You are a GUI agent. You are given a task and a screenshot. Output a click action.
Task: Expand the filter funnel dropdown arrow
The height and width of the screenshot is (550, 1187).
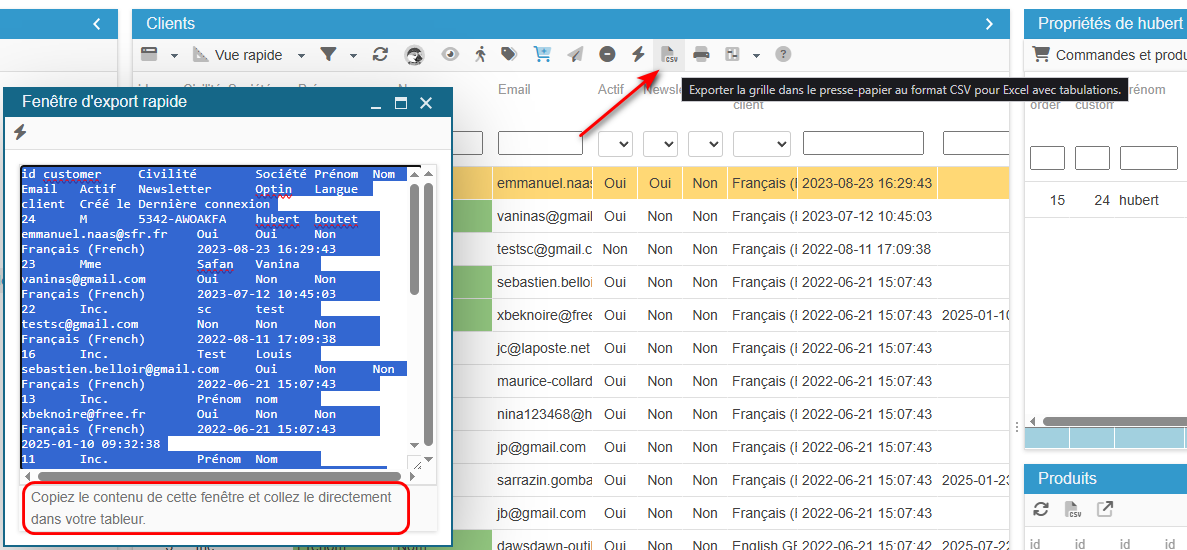353,56
